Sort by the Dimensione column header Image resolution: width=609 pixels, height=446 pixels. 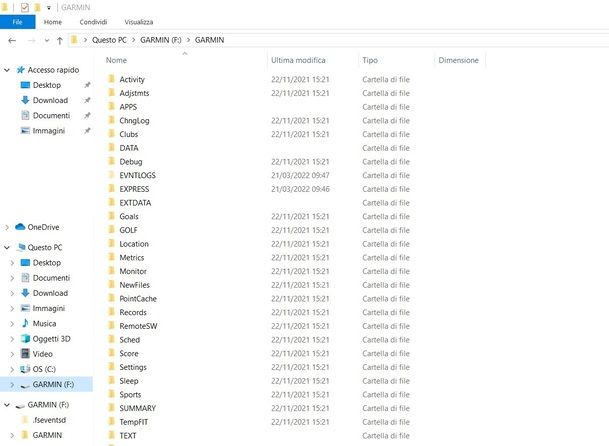(x=458, y=60)
